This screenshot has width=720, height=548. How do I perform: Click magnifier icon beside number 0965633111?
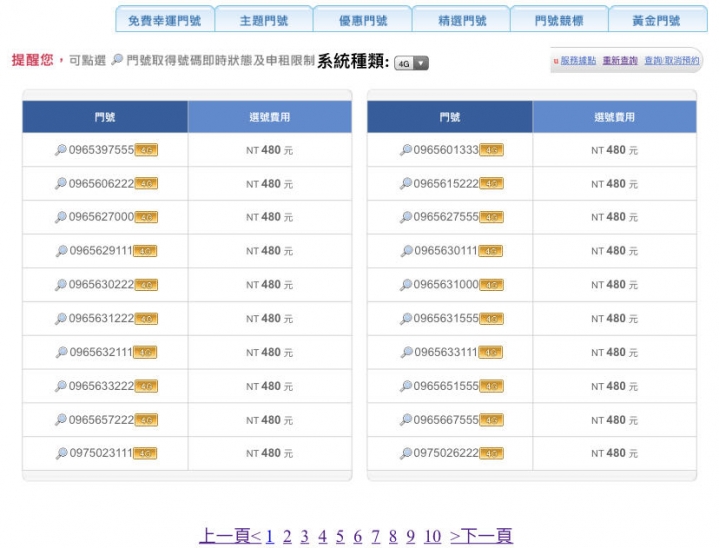pos(407,352)
